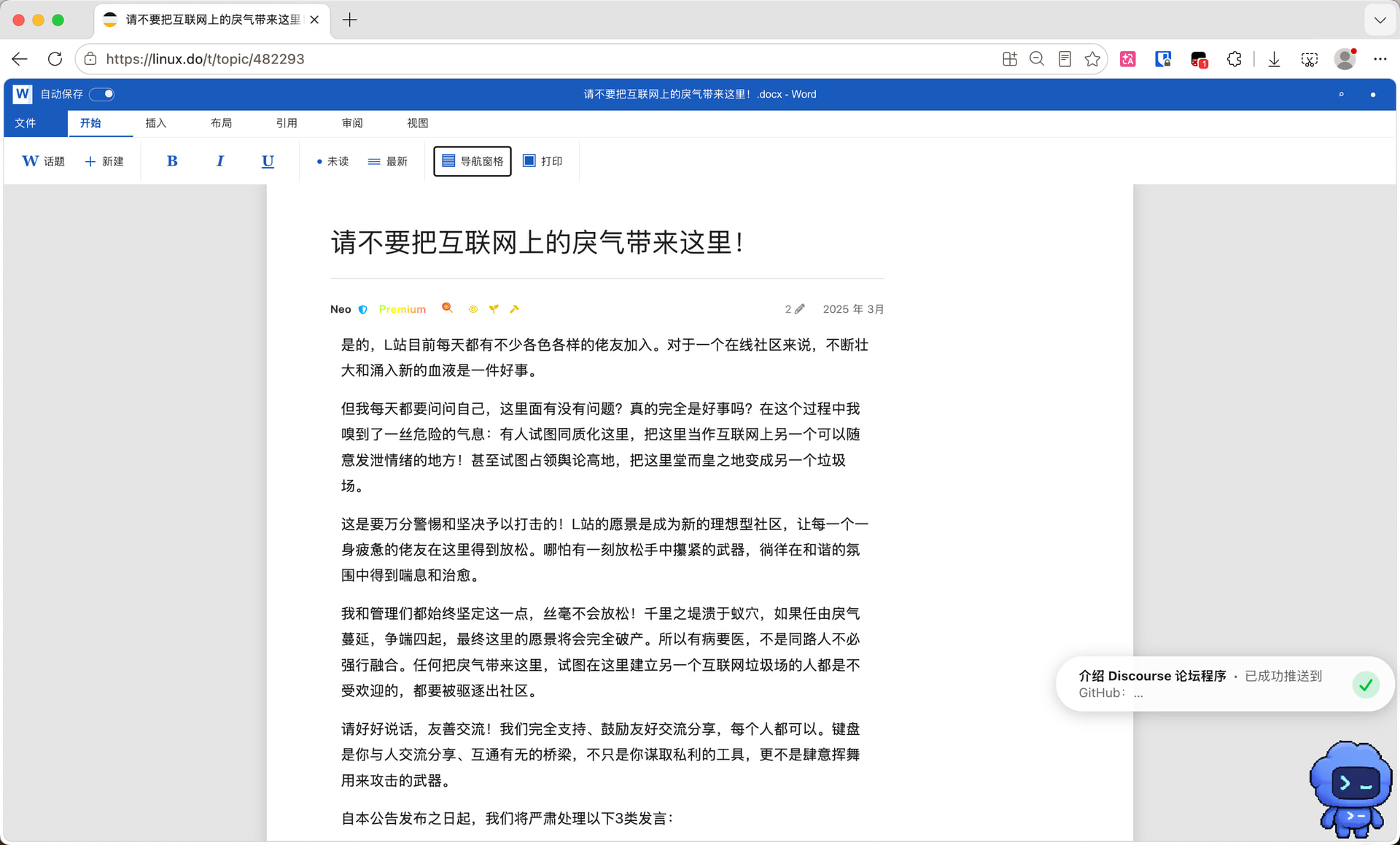
Task: Toggle the 自动保存 autosave switch
Action: tap(102, 94)
